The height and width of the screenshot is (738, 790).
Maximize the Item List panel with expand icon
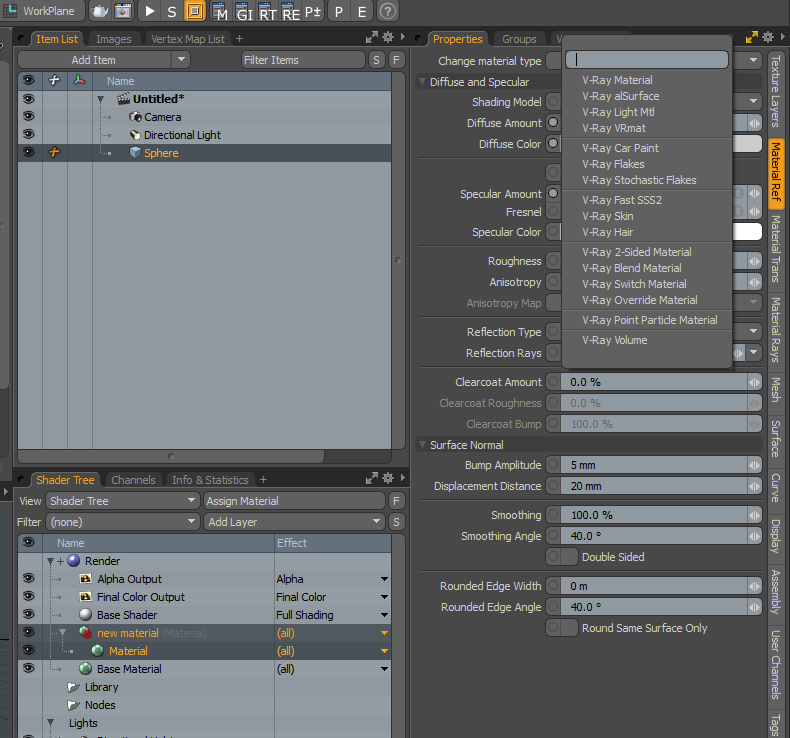(x=372, y=37)
